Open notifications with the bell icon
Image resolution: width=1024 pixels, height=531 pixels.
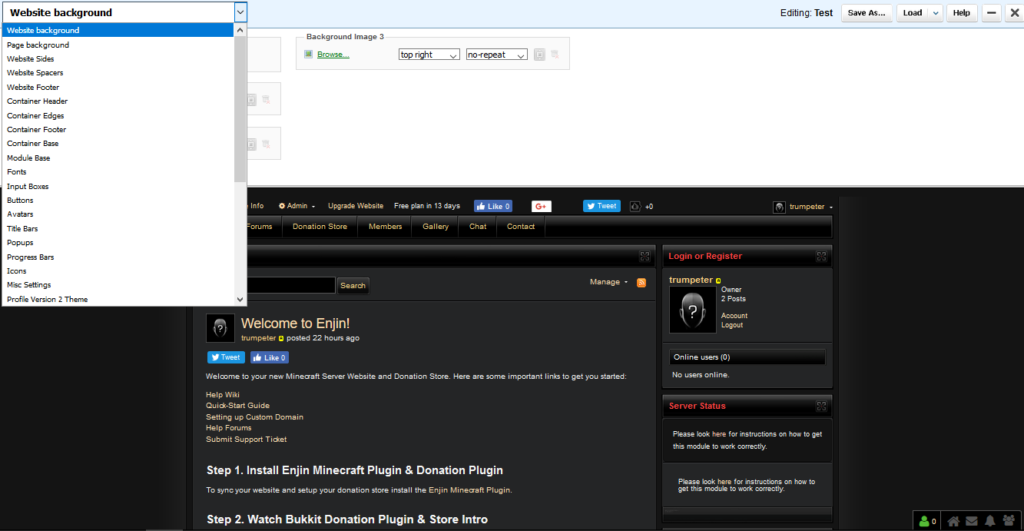click(x=990, y=521)
